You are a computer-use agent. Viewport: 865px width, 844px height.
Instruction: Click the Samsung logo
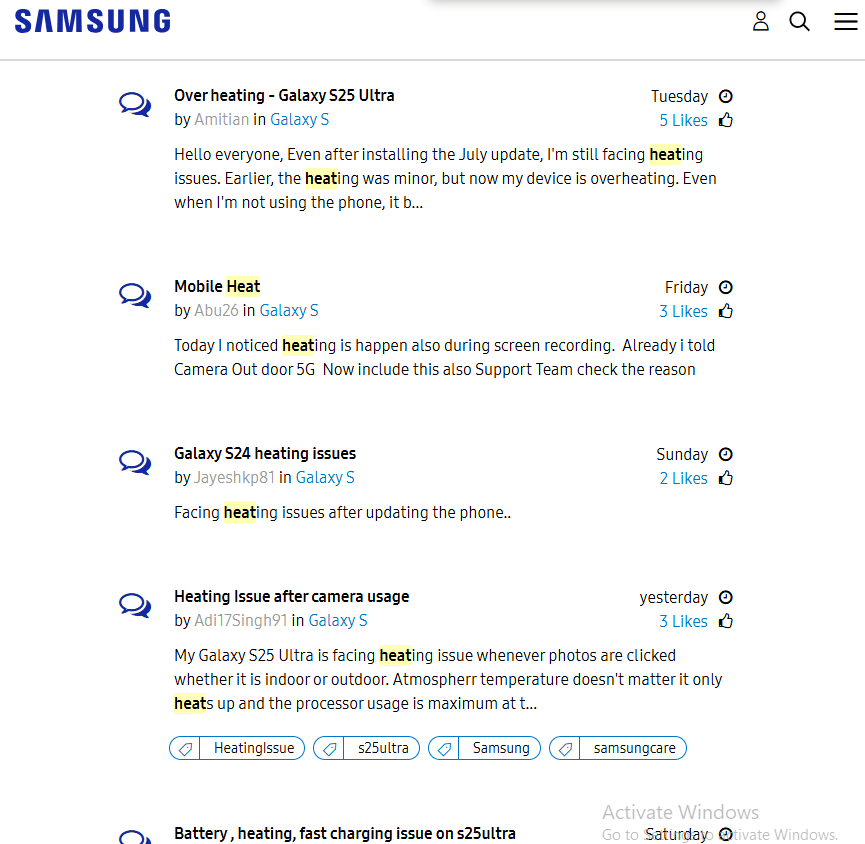click(x=93, y=22)
